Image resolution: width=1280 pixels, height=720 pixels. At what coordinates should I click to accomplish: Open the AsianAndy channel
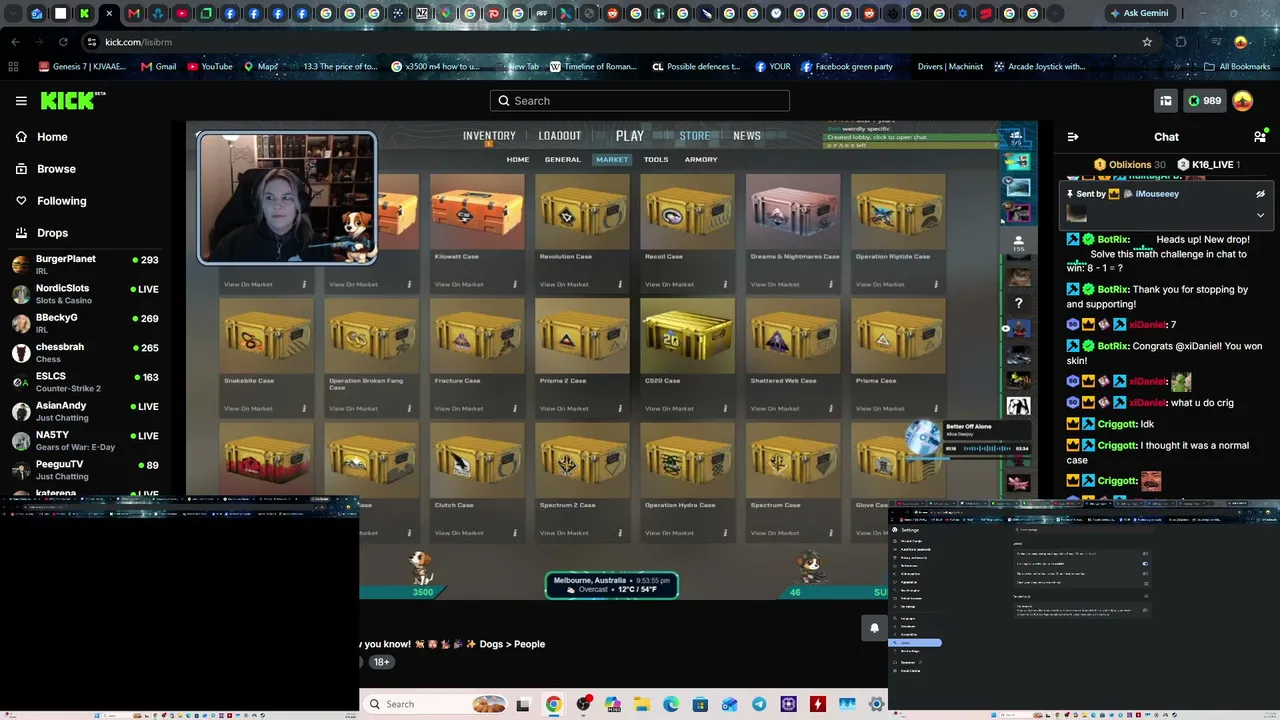[x=85, y=411]
